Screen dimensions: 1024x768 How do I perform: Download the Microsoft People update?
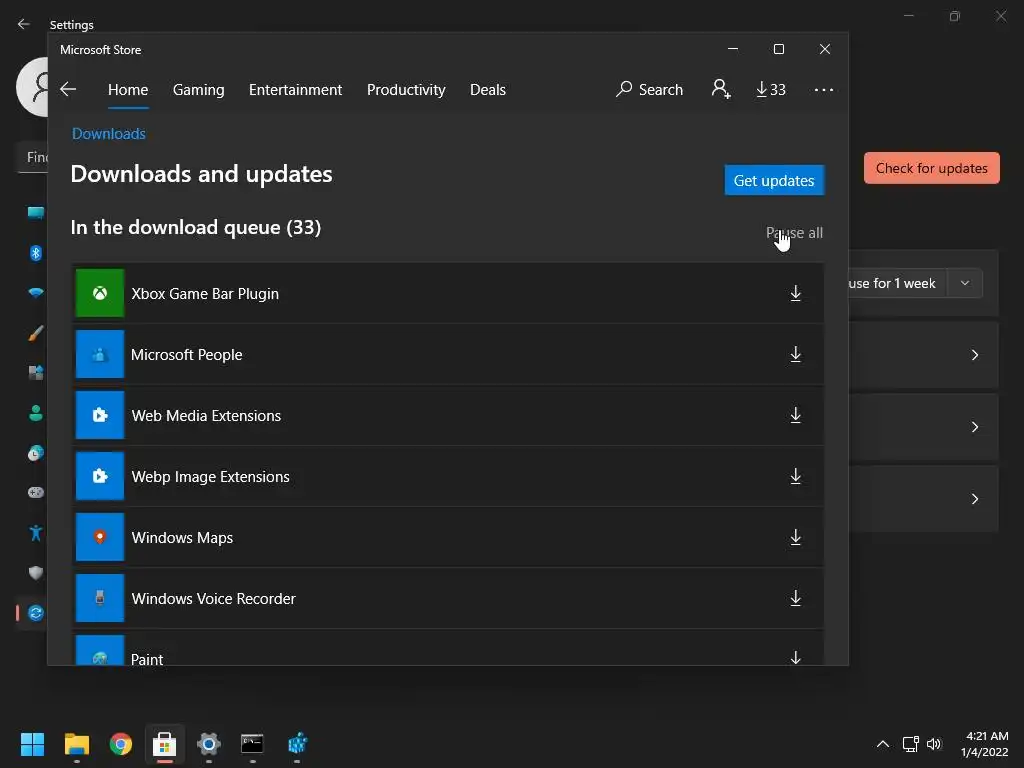[x=795, y=355]
